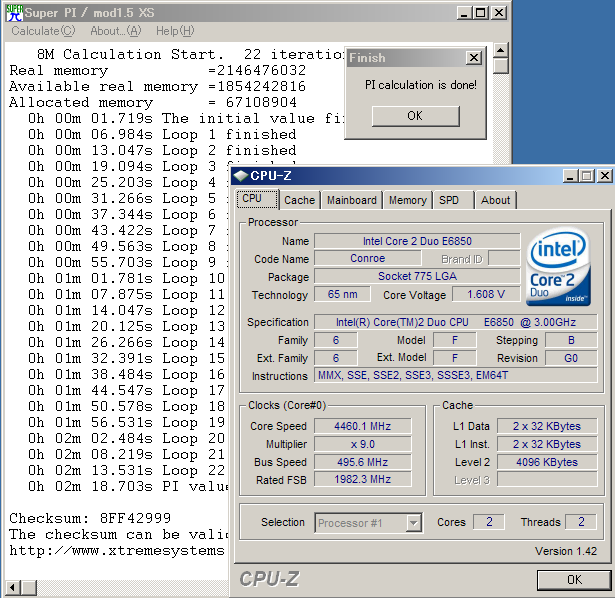
Task: Open the Calculate menu in Super PI
Action: 43,31
